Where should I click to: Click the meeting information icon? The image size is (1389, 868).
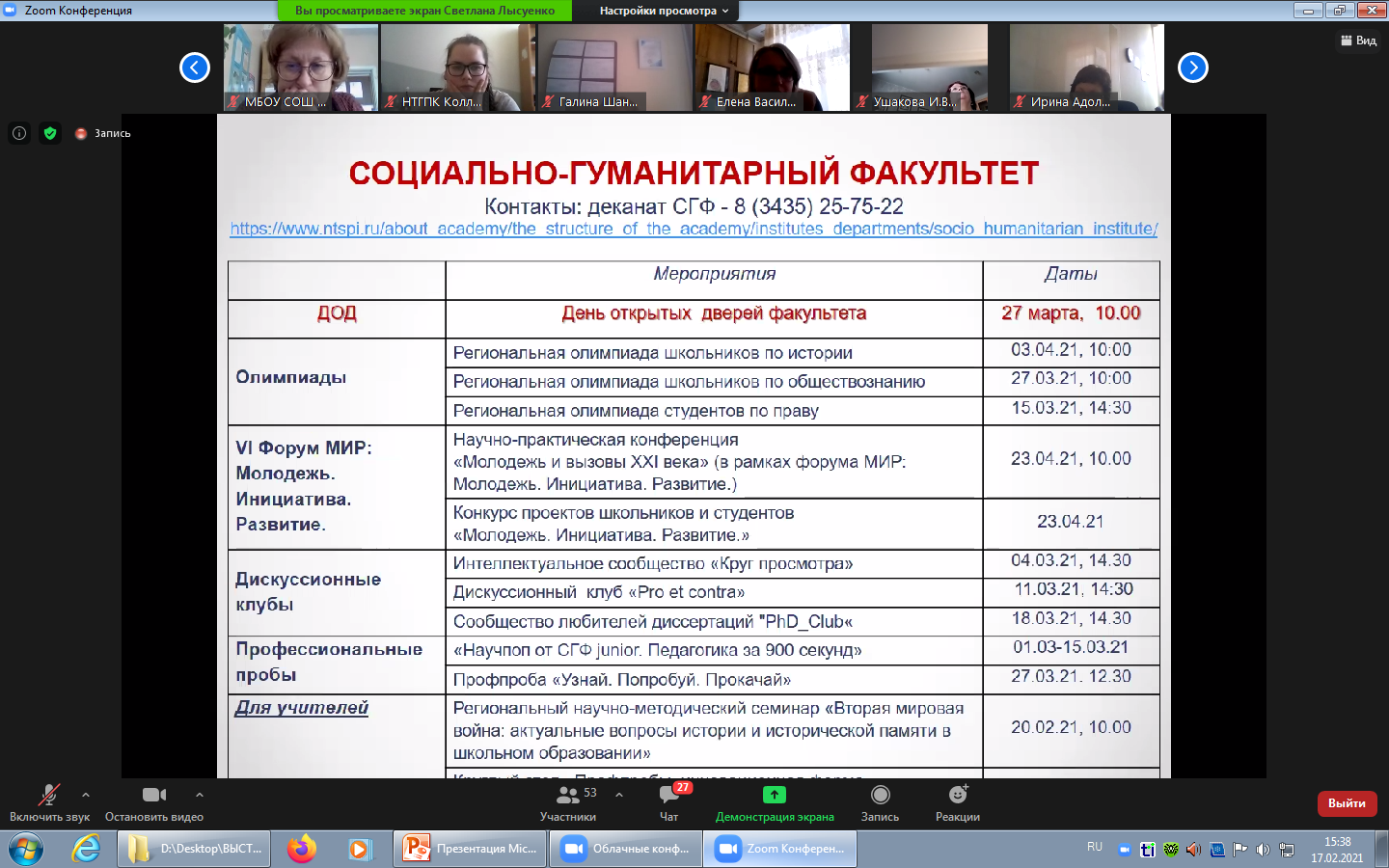point(19,133)
